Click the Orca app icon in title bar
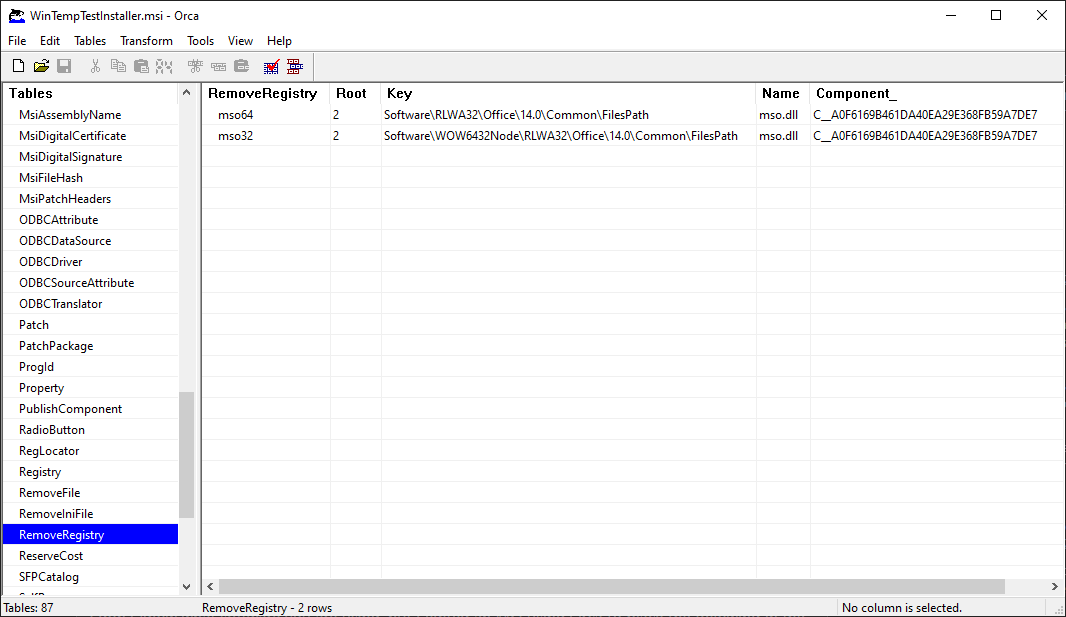This screenshot has width=1066, height=617. (x=16, y=16)
